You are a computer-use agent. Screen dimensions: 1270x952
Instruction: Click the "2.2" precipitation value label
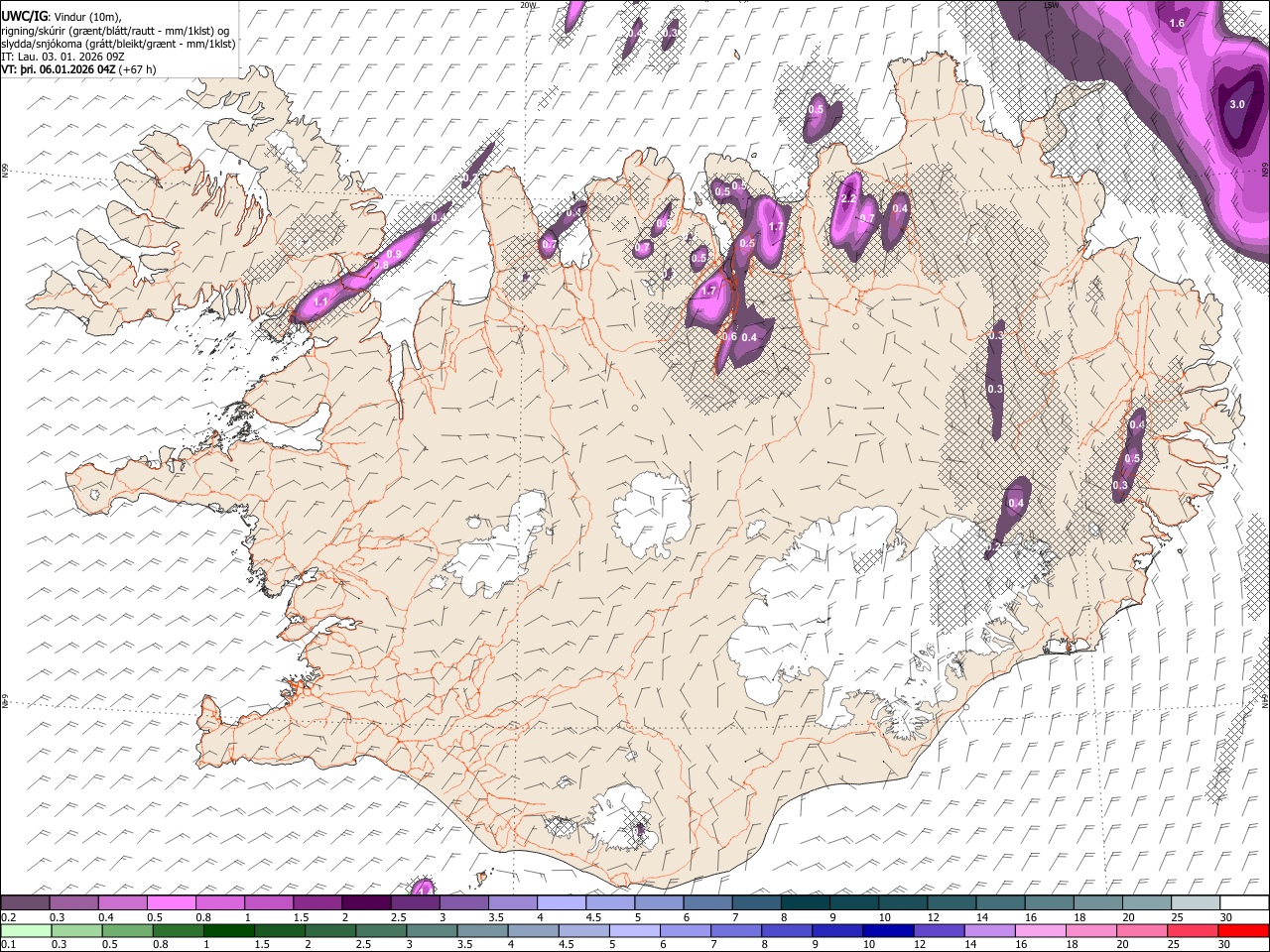tap(848, 199)
